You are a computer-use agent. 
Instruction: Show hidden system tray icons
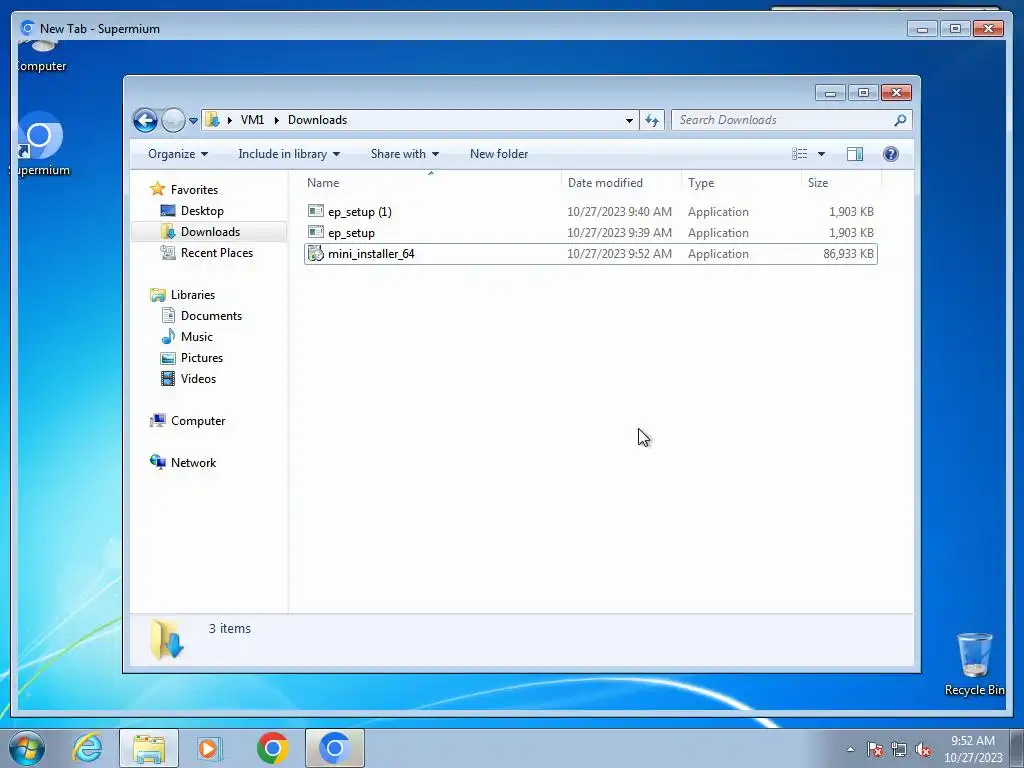point(850,750)
